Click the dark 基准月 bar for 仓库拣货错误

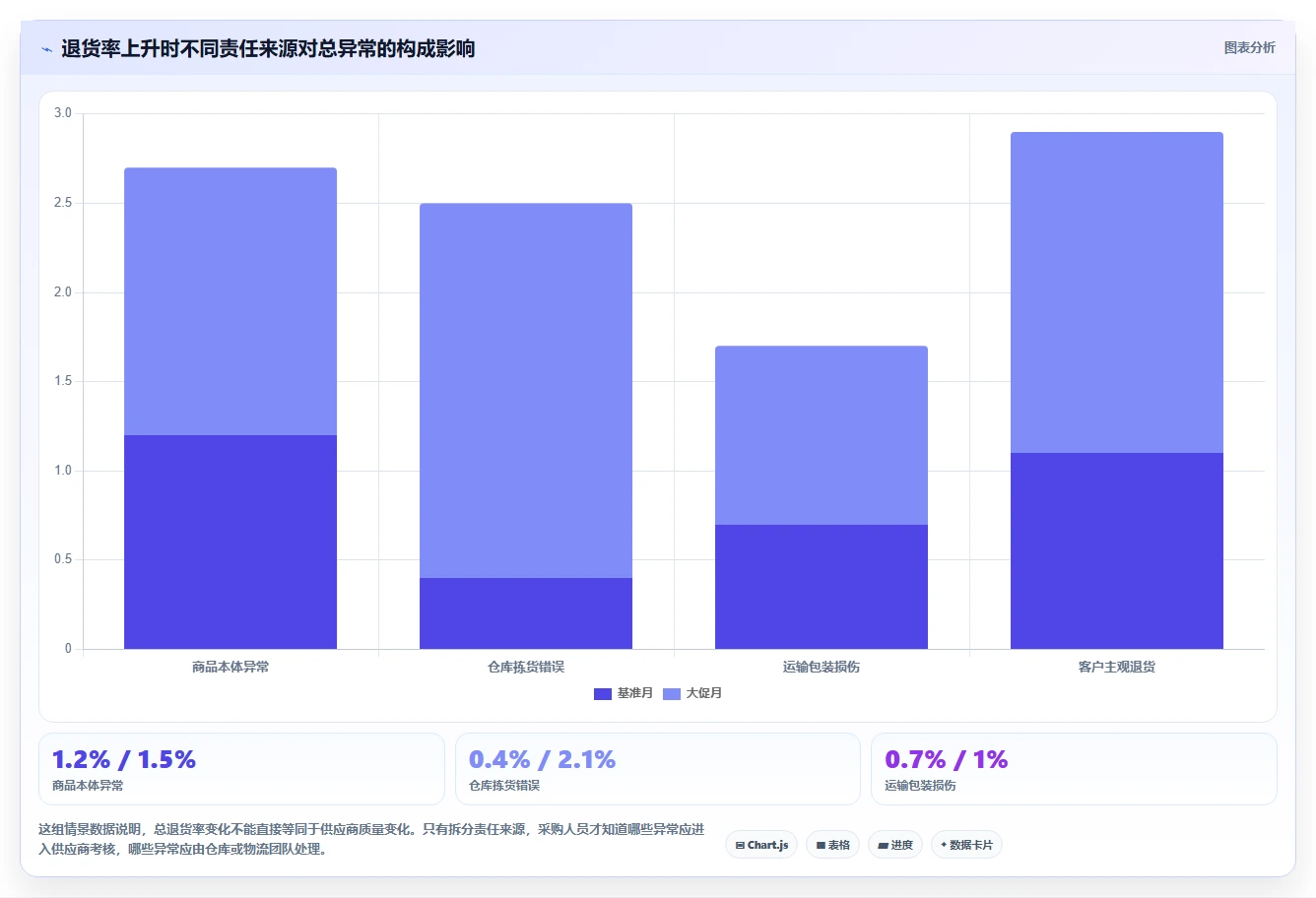tap(526, 613)
